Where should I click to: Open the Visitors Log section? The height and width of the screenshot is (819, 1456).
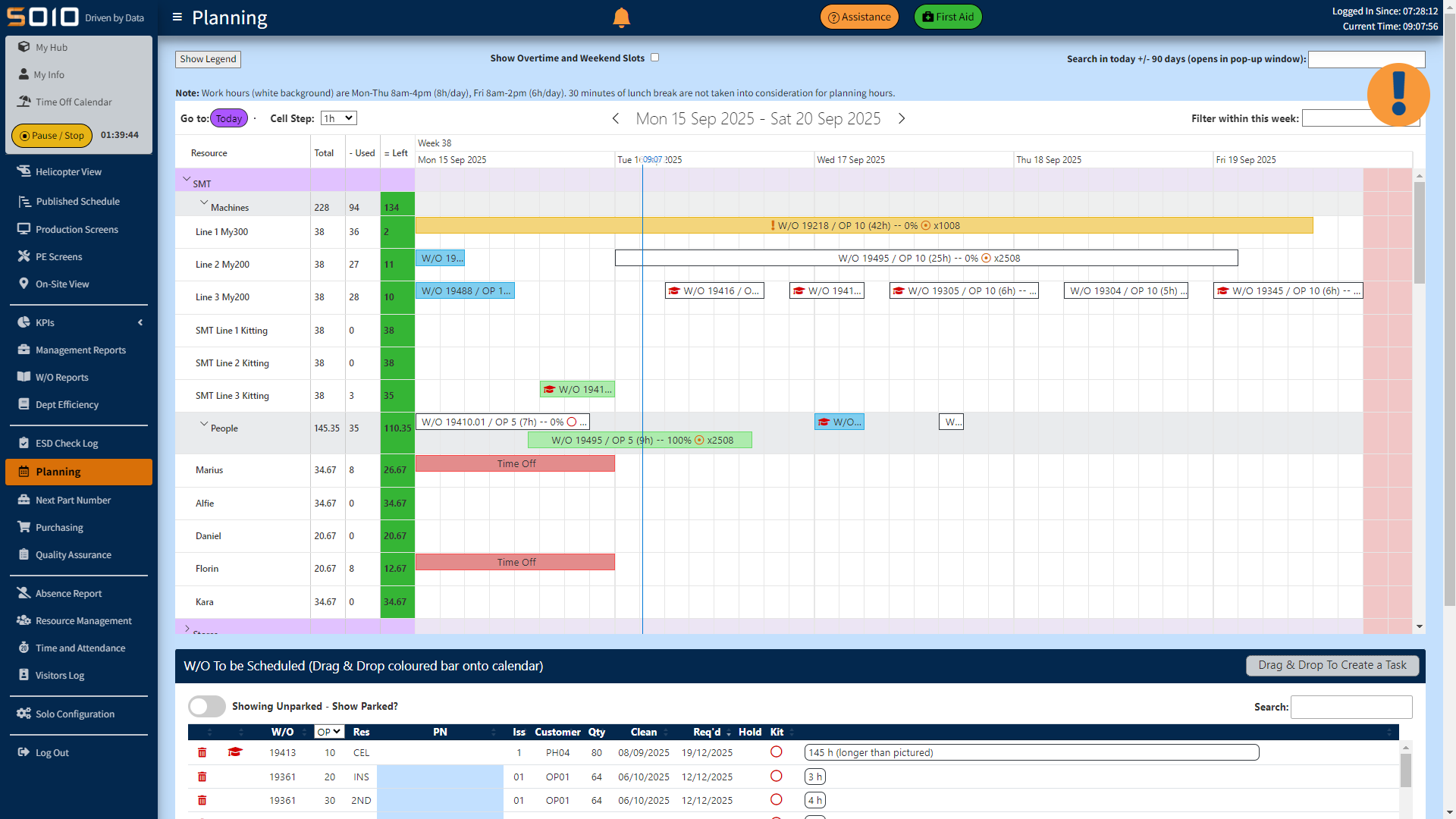[x=59, y=675]
